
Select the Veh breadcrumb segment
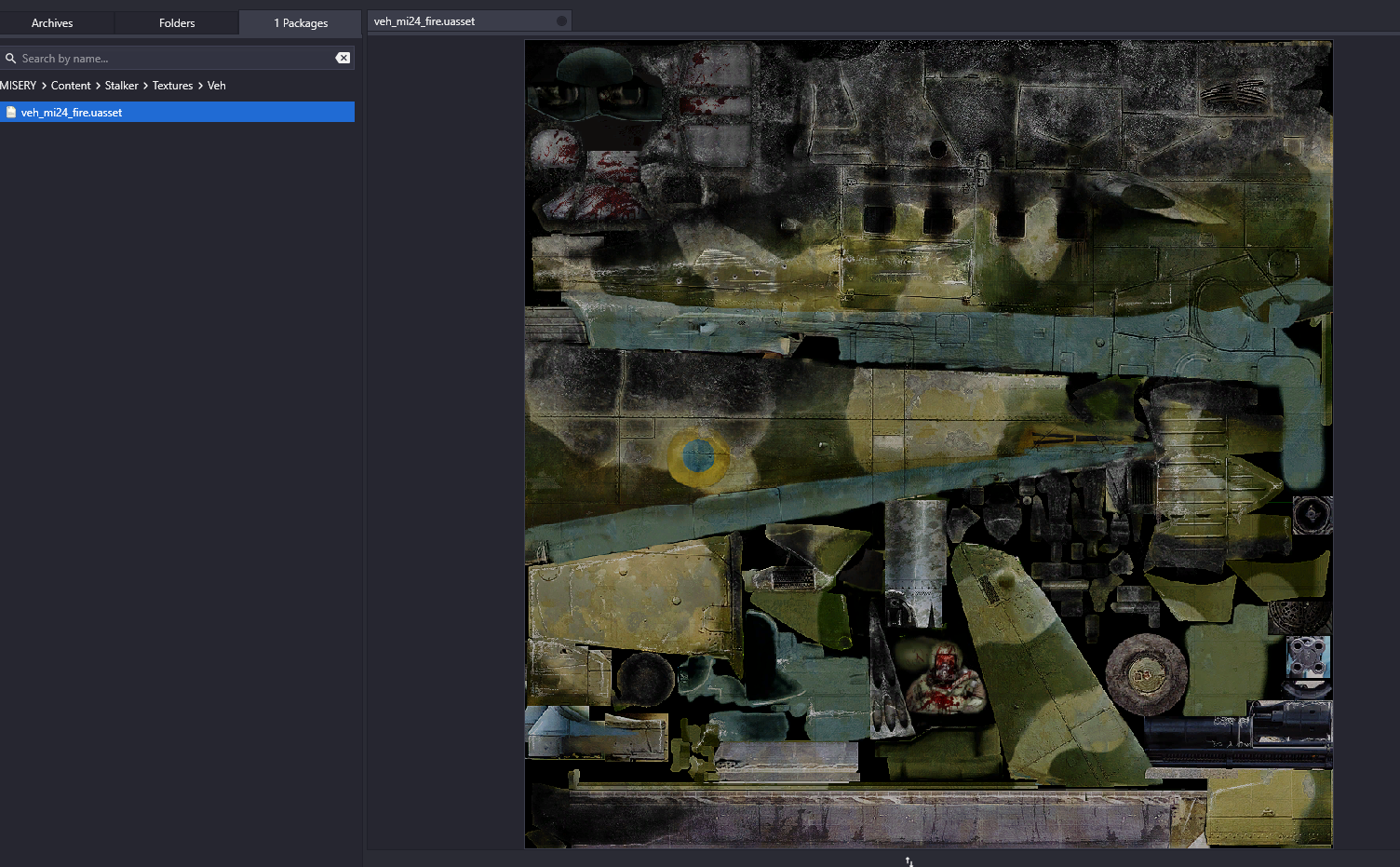pyautogui.click(x=217, y=86)
